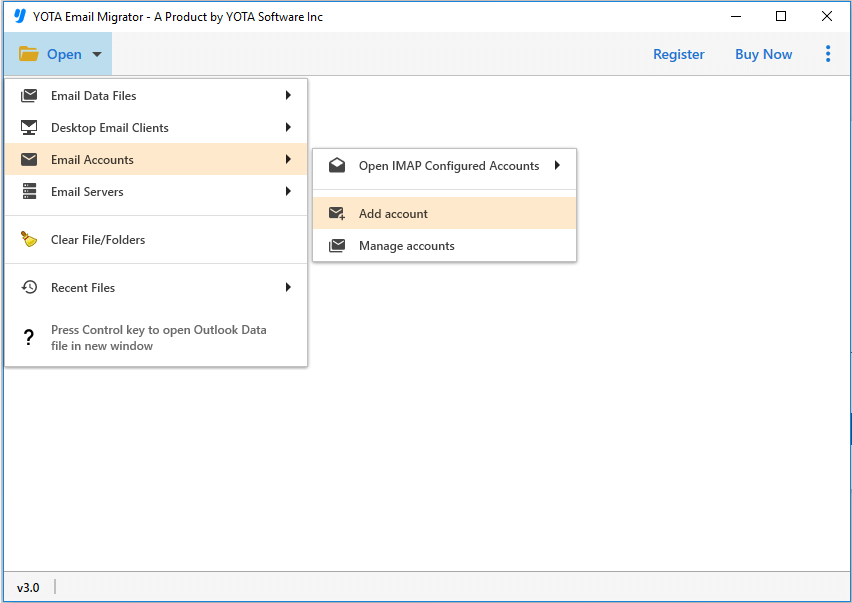Choose Add account from the submenu
The image size is (852, 603).
click(x=393, y=213)
